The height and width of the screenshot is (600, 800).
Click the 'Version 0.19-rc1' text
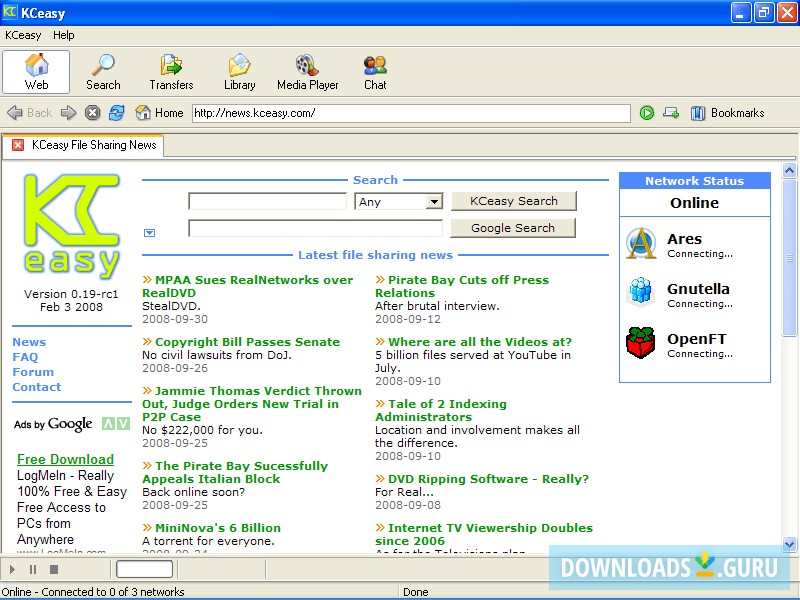click(x=71, y=294)
